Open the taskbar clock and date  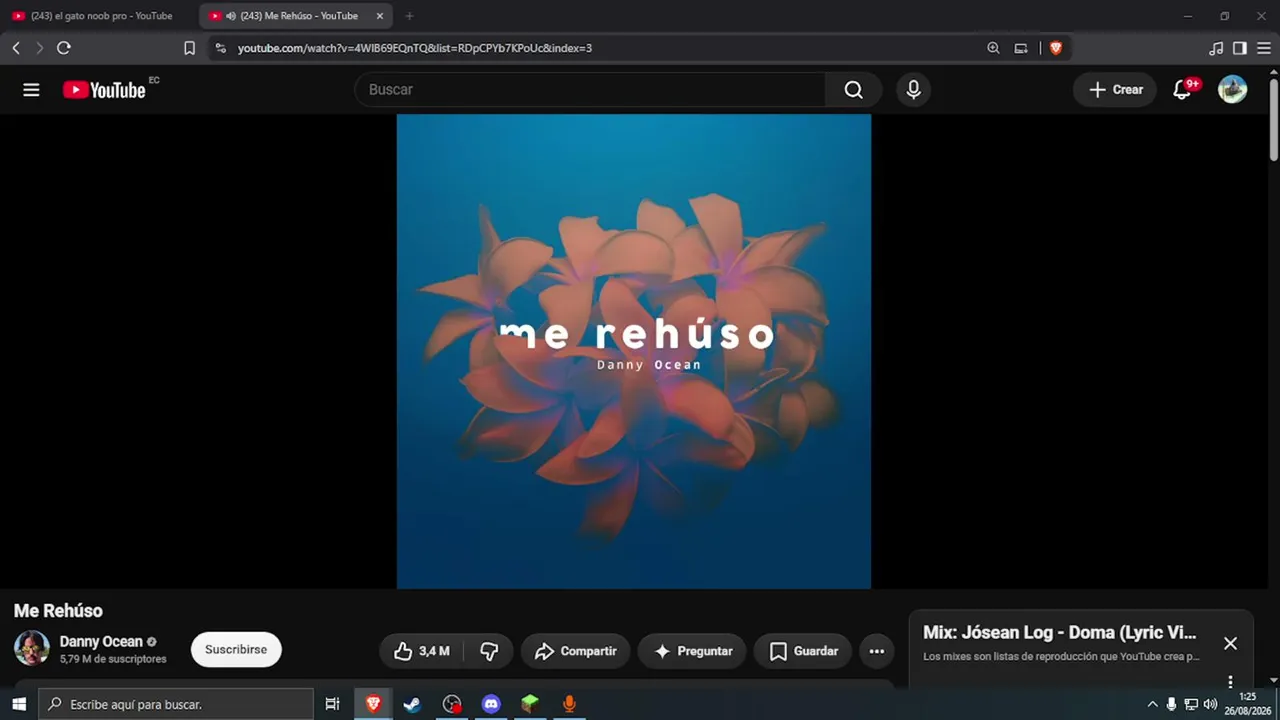pyautogui.click(x=1248, y=704)
